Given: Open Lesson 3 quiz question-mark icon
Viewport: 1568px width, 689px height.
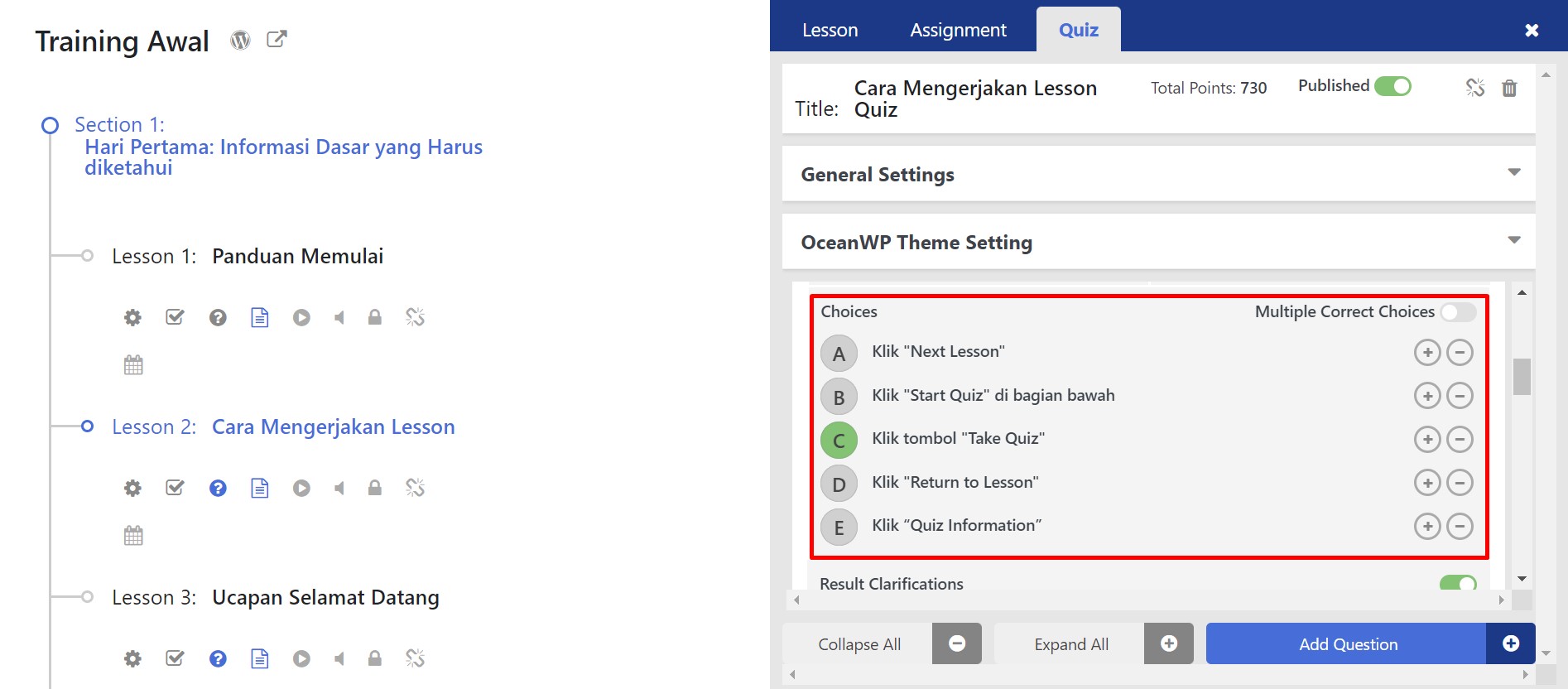Looking at the screenshot, I should pos(218,658).
